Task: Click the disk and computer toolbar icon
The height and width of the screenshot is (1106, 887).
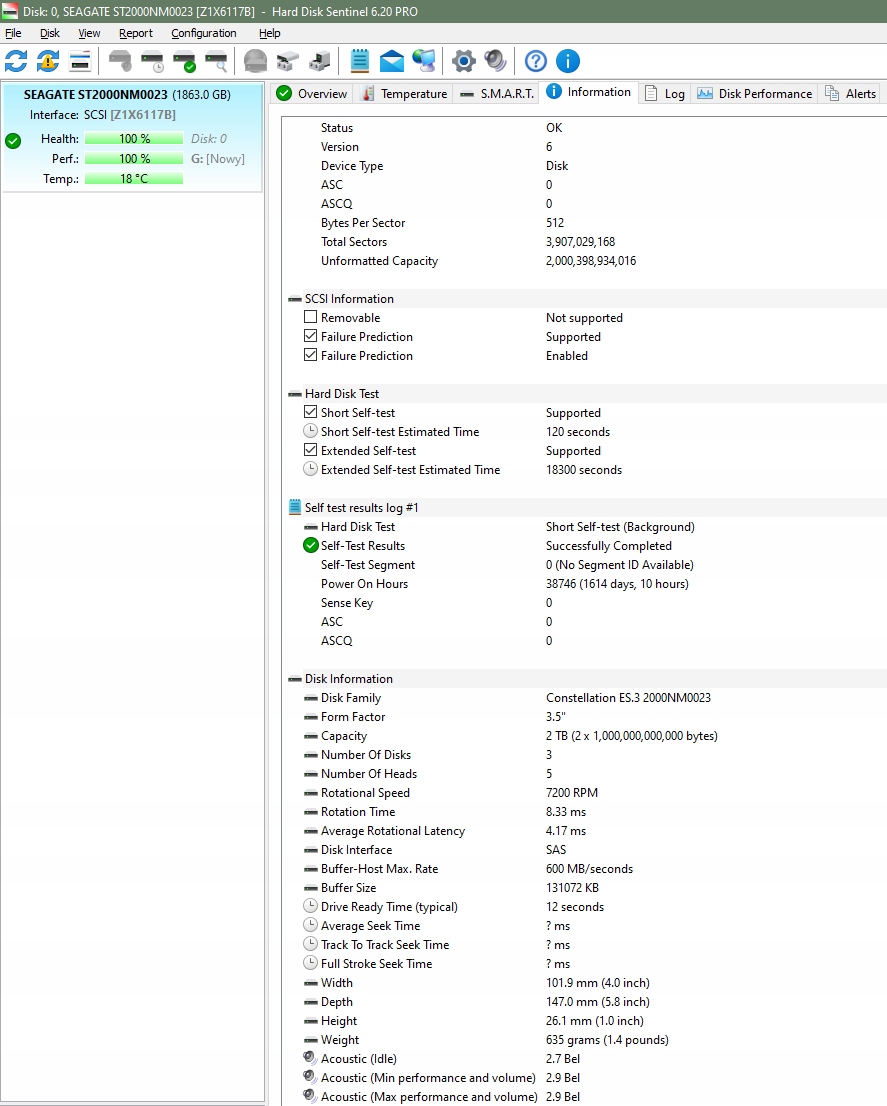Action: 319,61
